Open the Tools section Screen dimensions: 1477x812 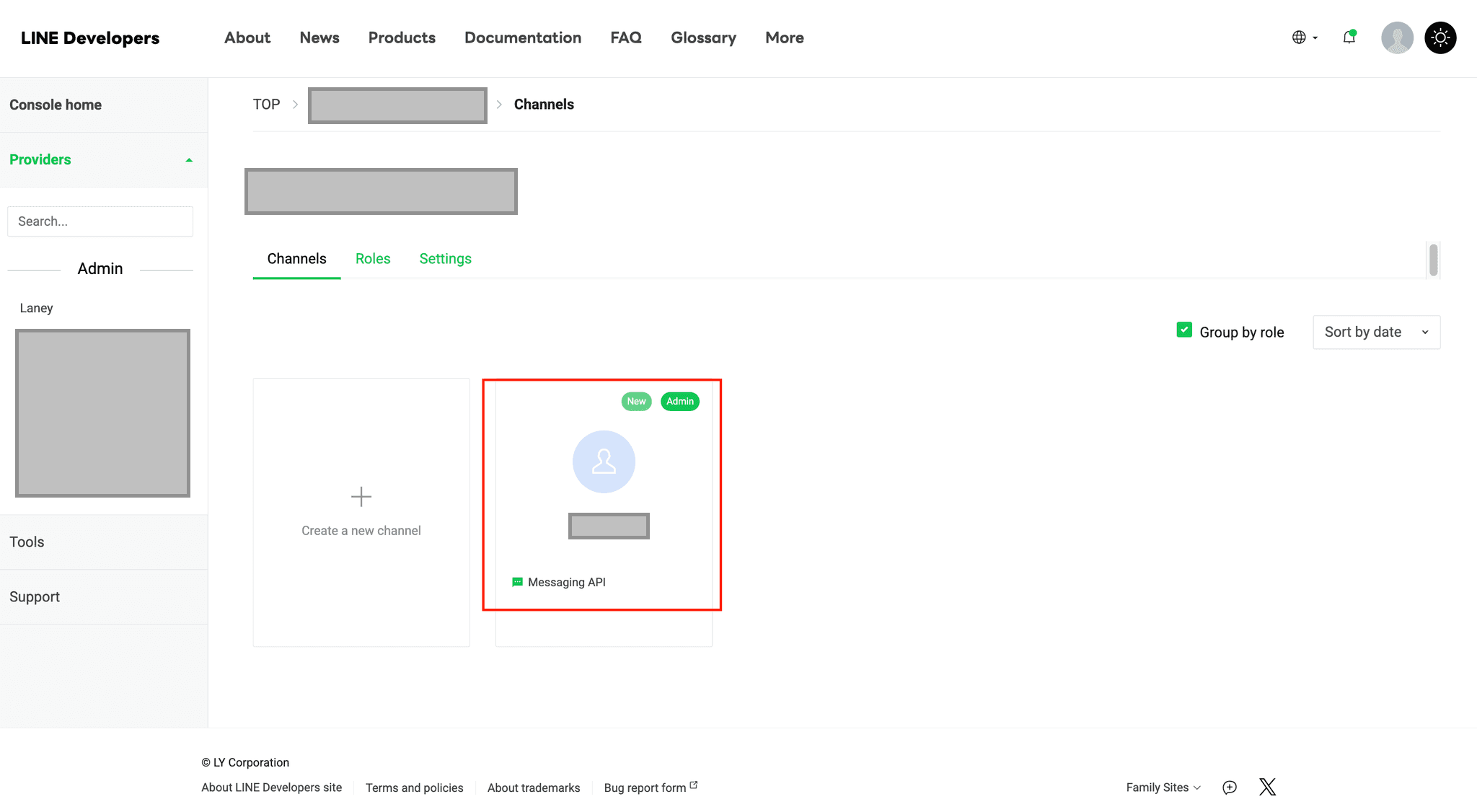[x=104, y=542]
